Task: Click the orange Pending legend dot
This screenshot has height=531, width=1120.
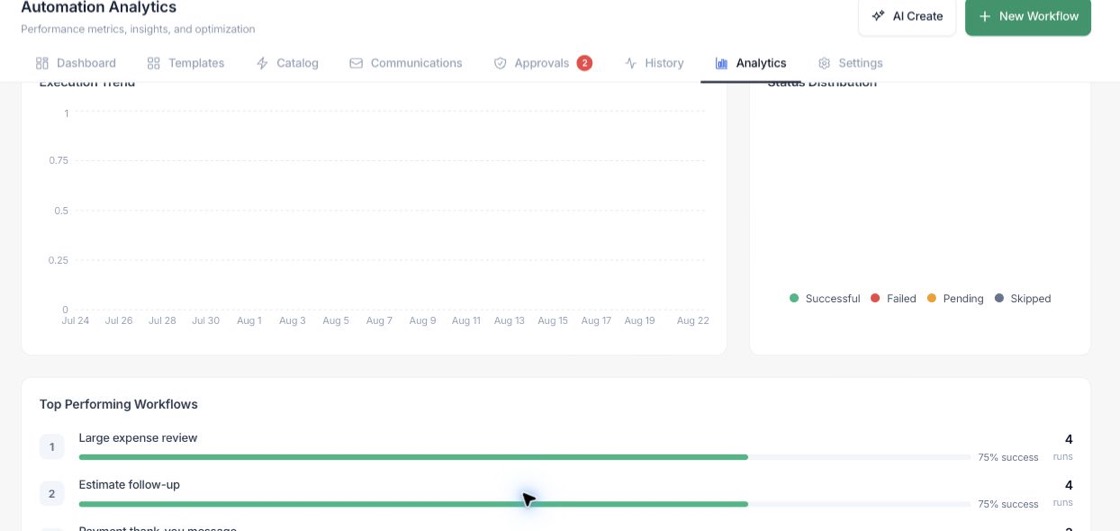Action: coord(931,298)
